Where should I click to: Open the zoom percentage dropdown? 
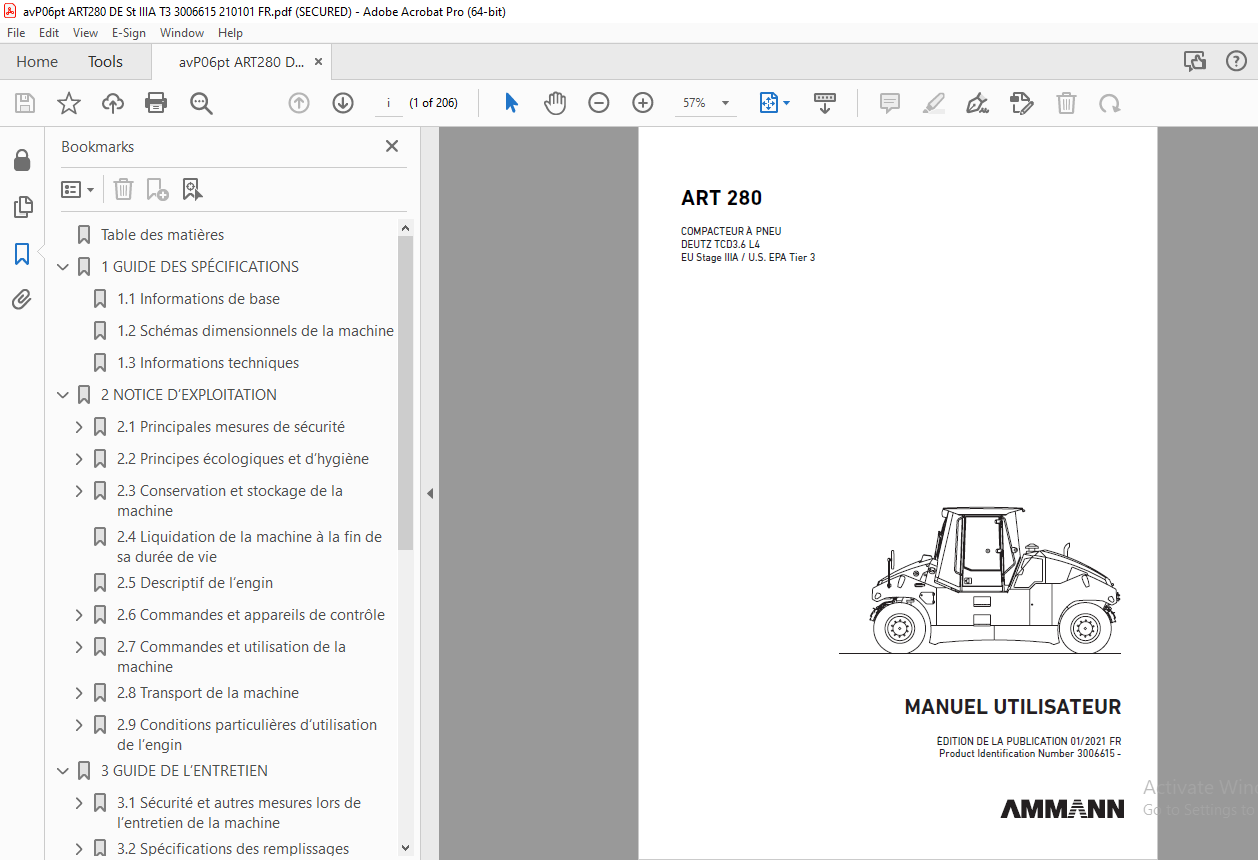[x=725, y=103]
